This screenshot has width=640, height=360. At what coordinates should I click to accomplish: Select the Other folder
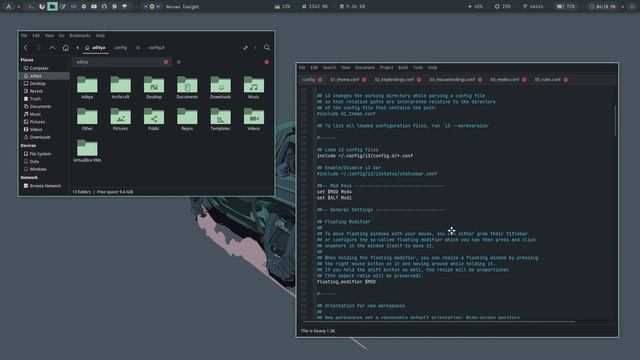click(87, 119)
